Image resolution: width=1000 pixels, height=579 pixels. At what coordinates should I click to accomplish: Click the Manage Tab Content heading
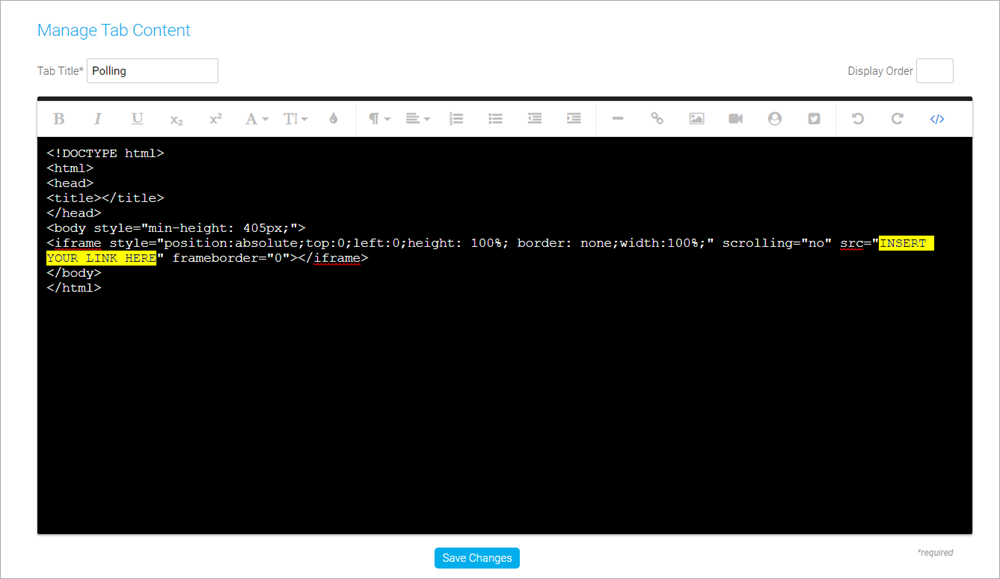pos(114,30)
